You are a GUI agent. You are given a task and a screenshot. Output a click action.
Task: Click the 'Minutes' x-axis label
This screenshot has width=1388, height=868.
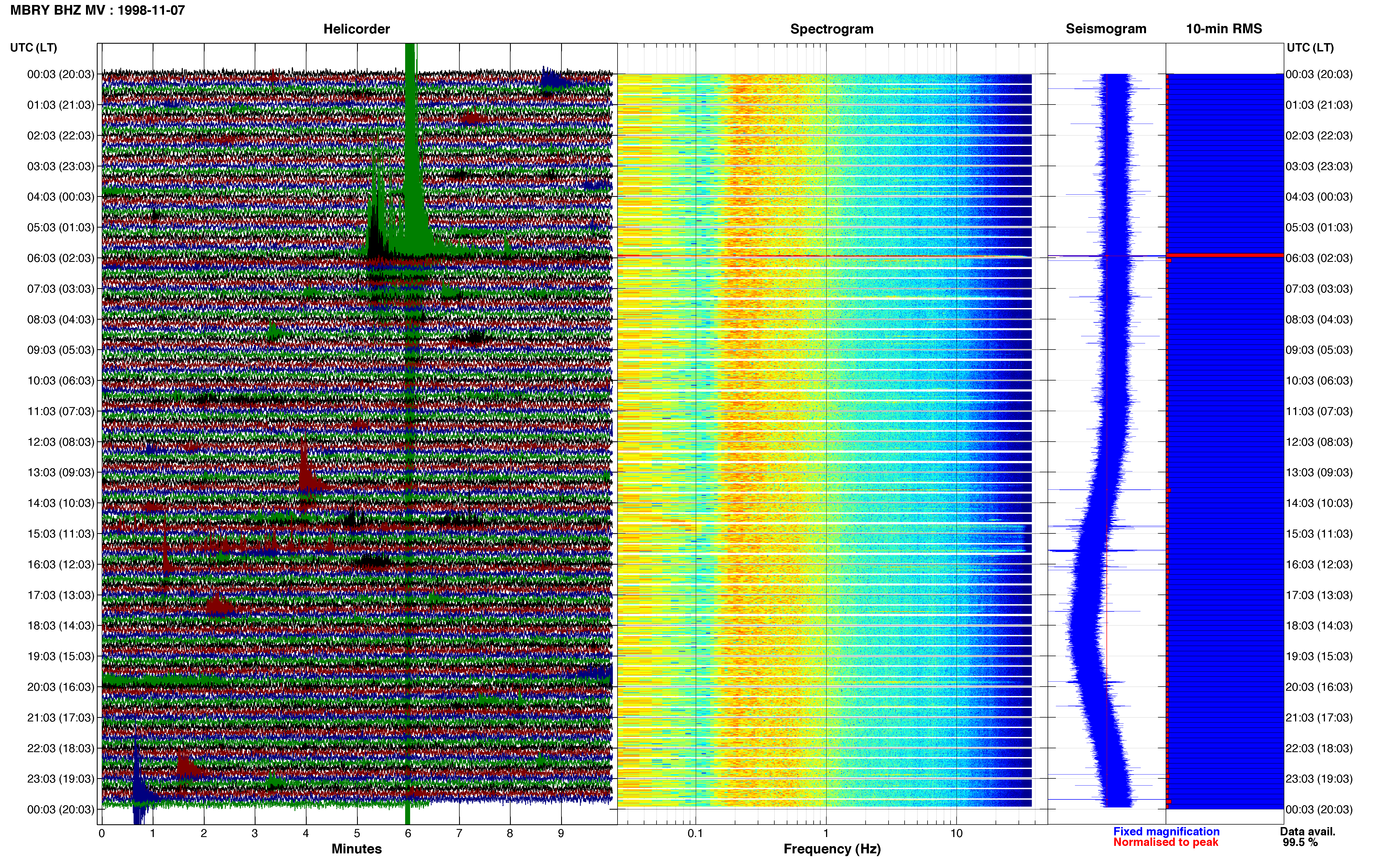[356, 849]
